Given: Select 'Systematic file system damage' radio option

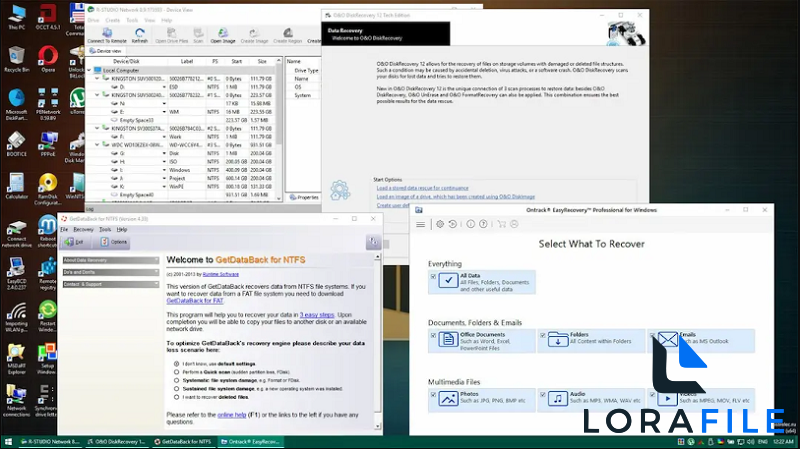Looking at the screenshot, I should click(x=177, y=380).
